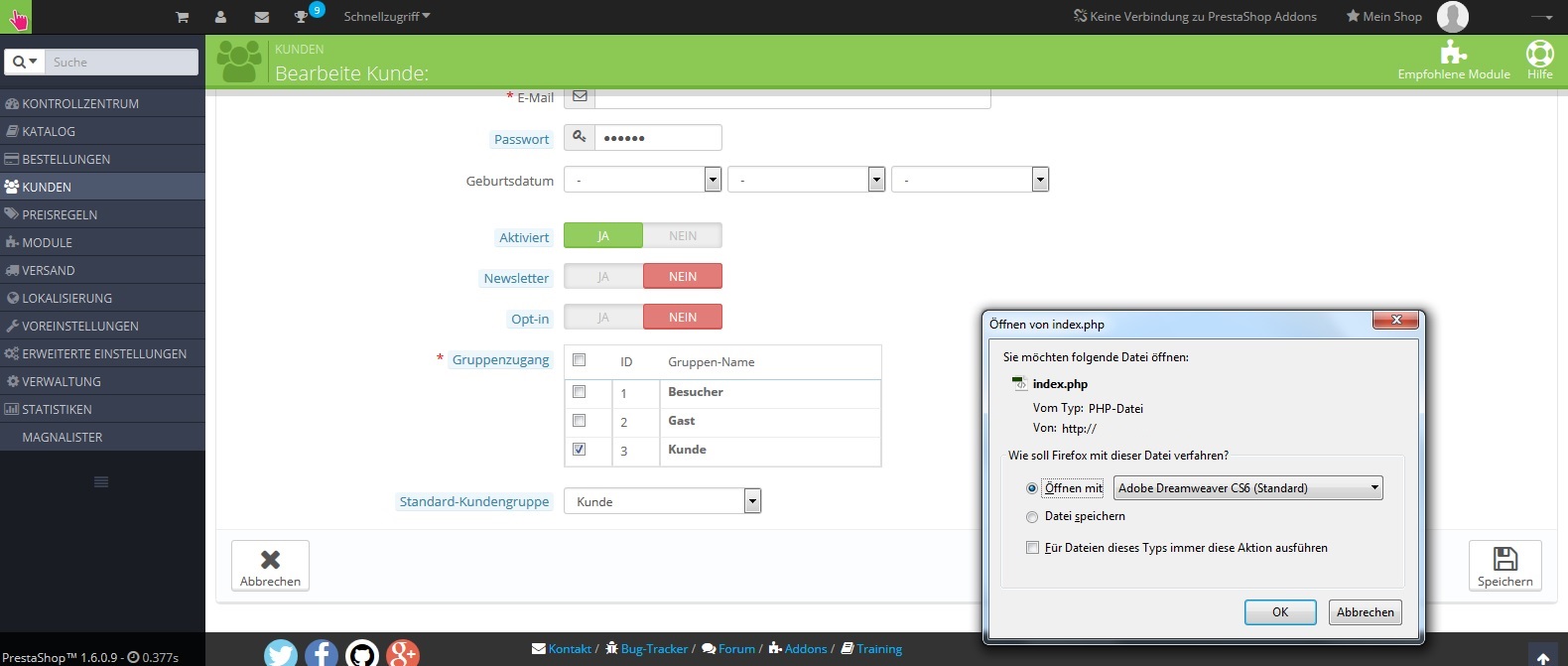Click Abbrechen in the download dialog
The image size is (1568, 666).
click(x=1366, y=612)
